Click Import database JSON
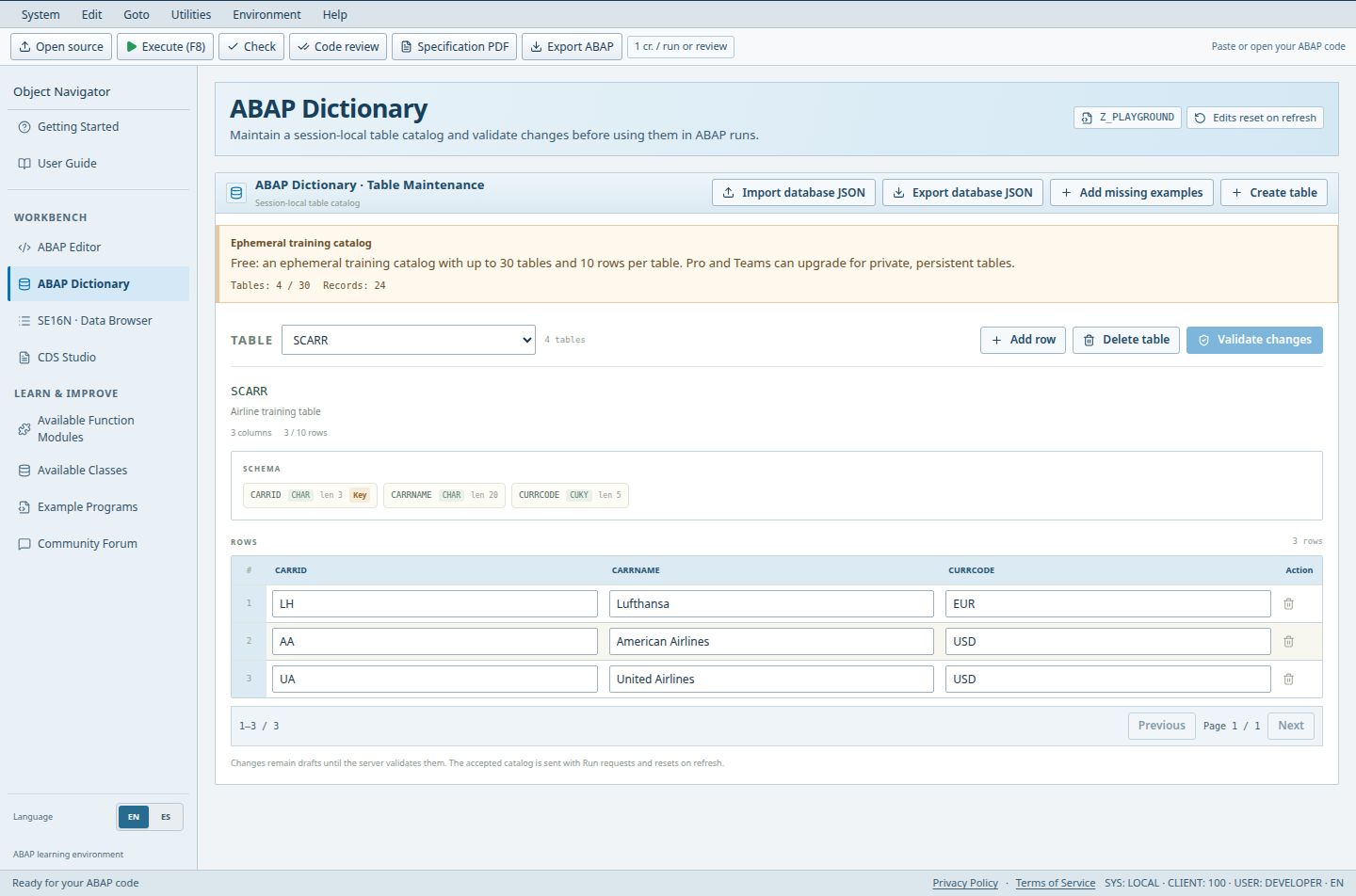 coord(794,193)
